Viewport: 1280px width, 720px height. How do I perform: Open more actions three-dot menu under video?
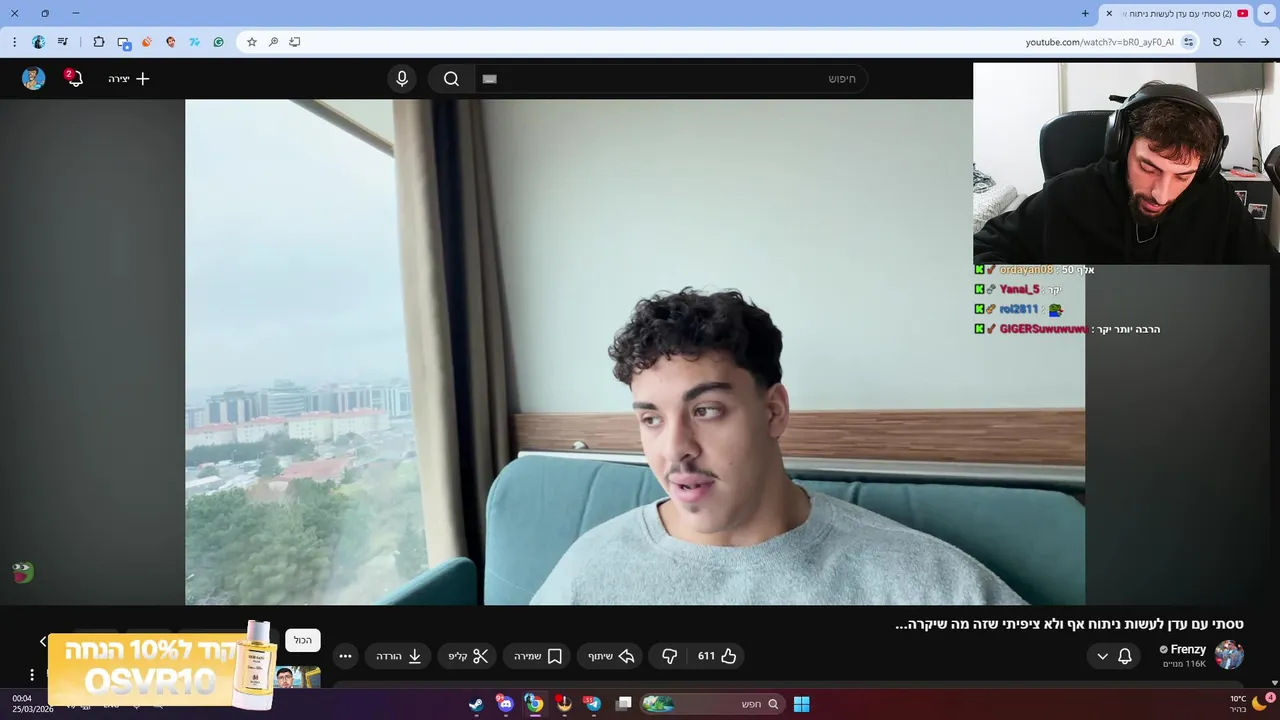345,656
